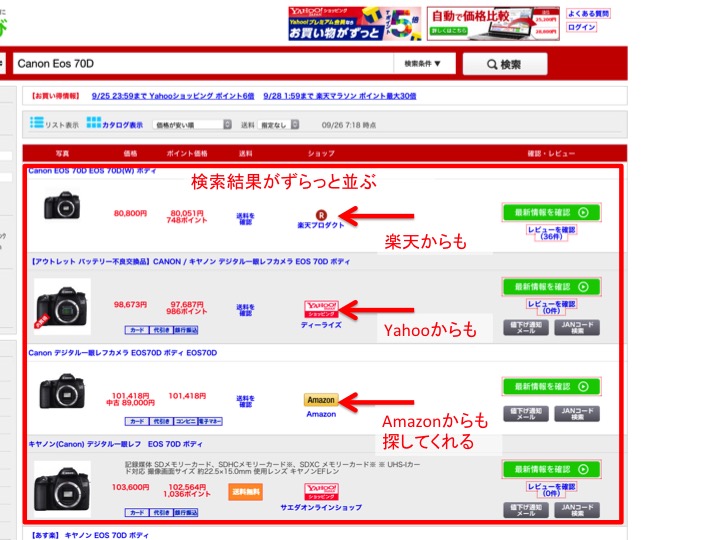Open the 検索条件 dropdown

424,64
